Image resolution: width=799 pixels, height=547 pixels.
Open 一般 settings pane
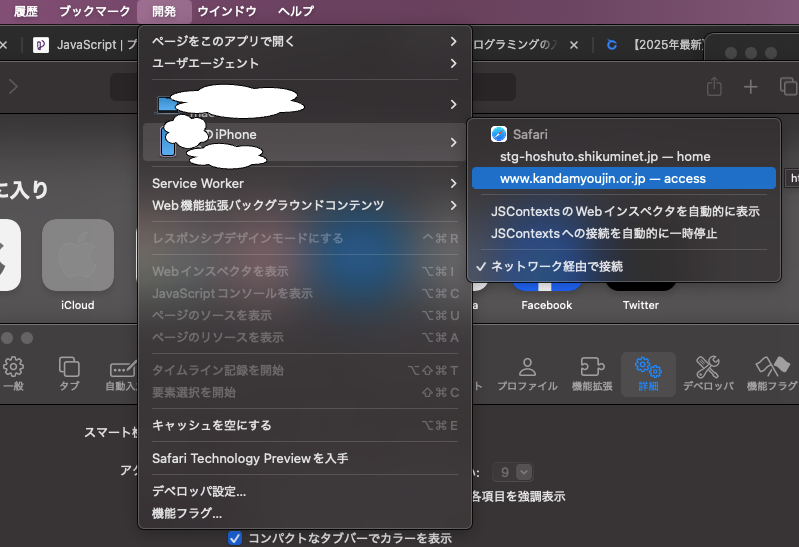click(13, 374)
